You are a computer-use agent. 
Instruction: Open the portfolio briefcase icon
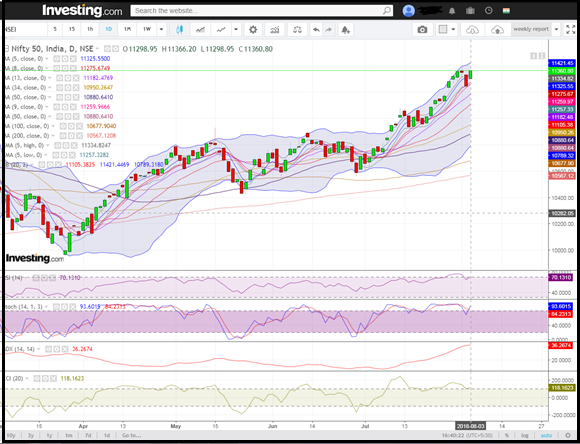pyautogui.click(x=470, y=11)
